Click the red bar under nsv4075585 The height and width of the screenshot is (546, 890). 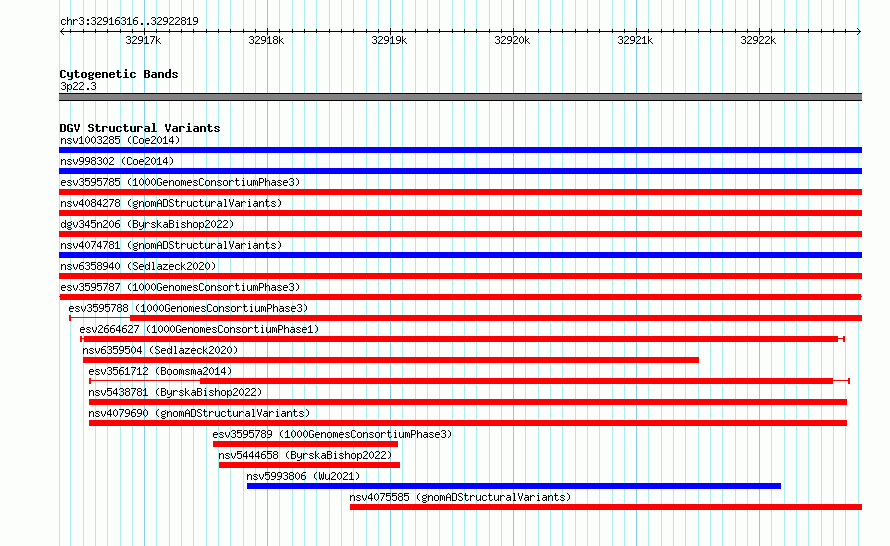click(x=606, y=507)
